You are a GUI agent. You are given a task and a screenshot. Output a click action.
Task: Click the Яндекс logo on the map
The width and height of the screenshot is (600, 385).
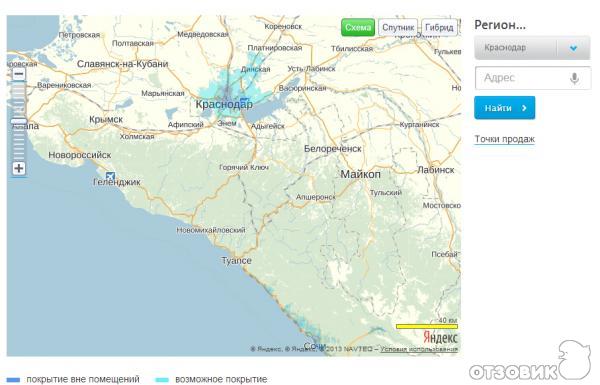coord(440,338)
